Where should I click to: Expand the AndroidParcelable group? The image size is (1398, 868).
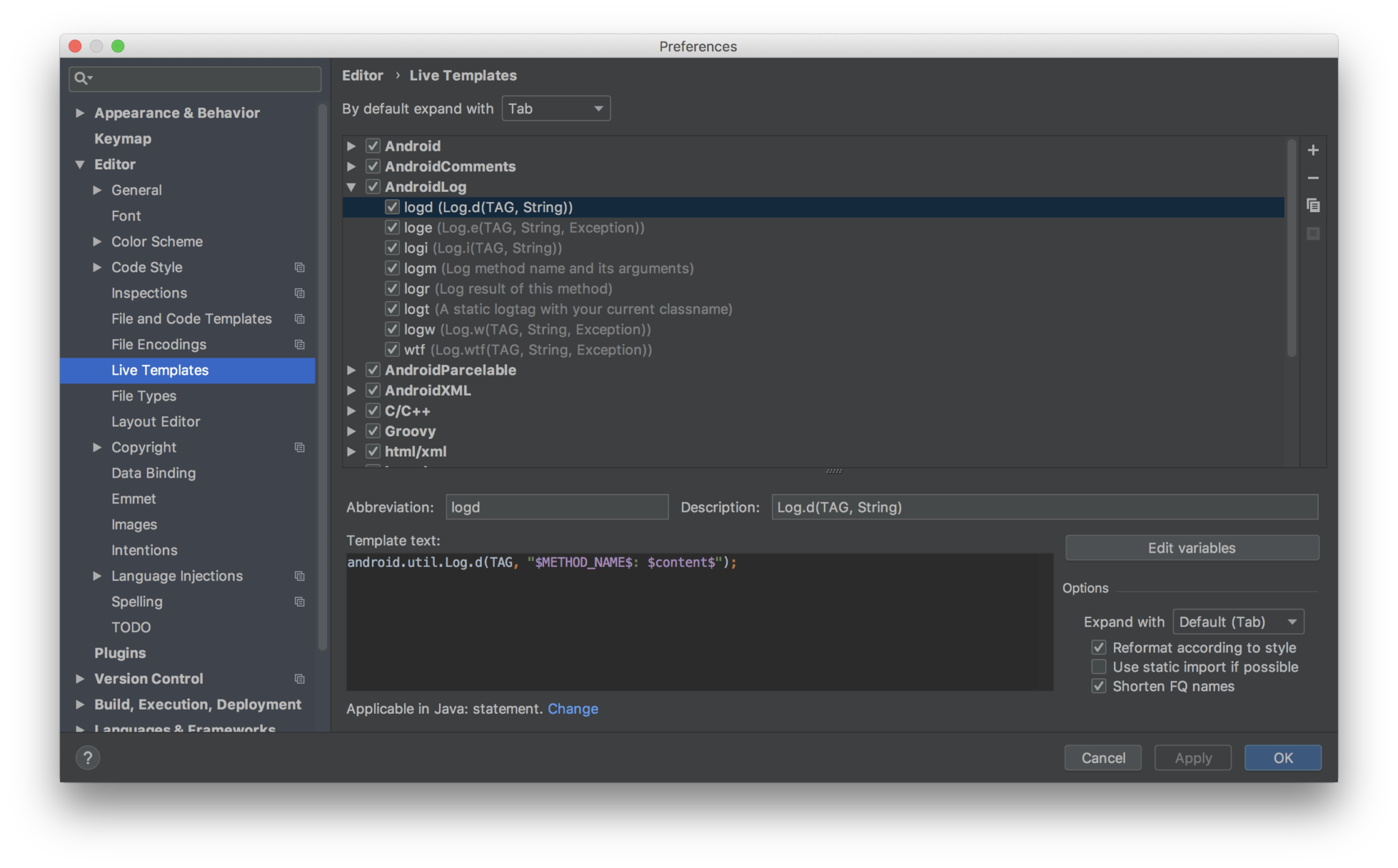click(x=351, y=370)
